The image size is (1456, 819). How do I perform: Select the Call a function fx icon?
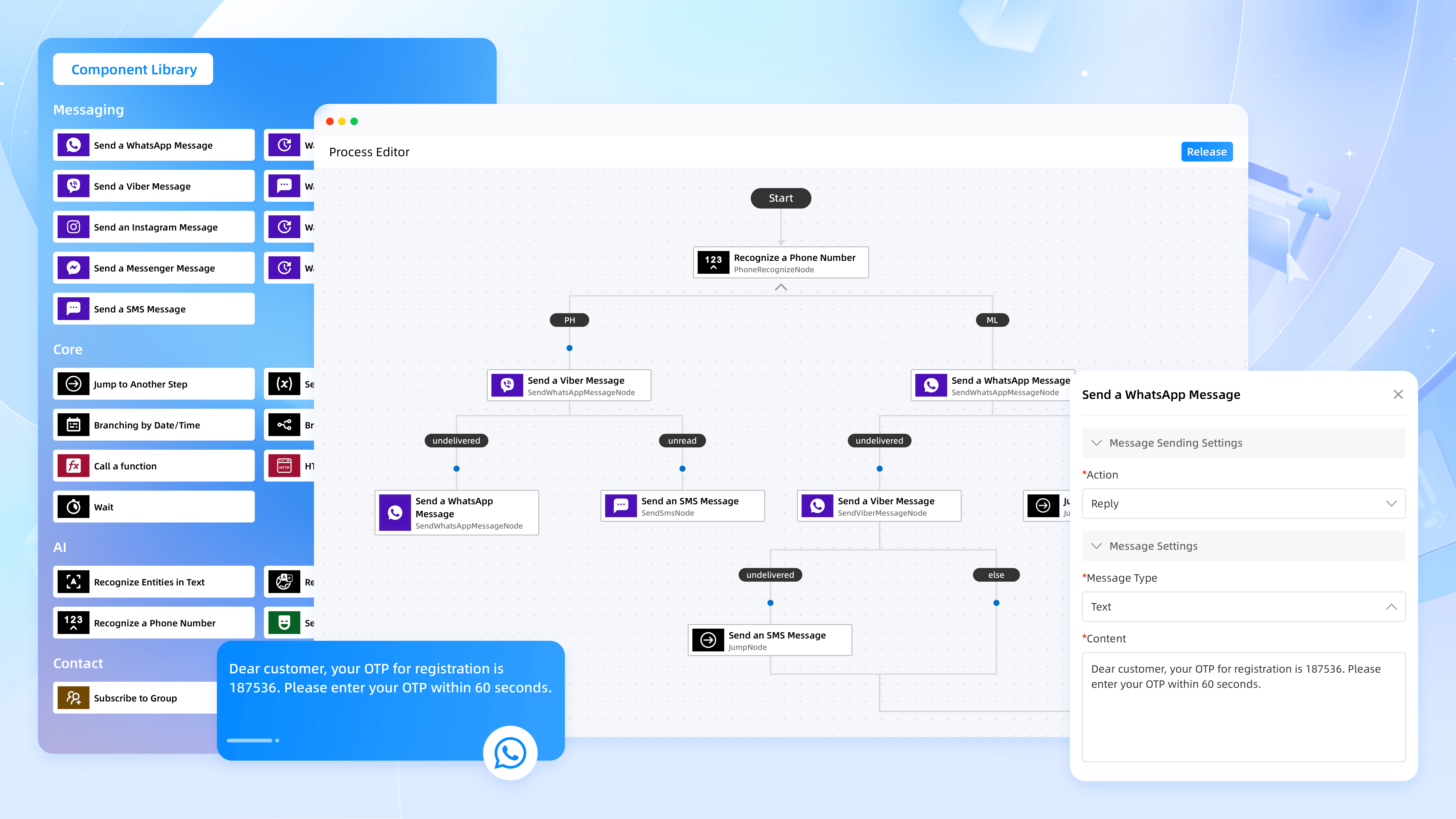coord(74,466)
